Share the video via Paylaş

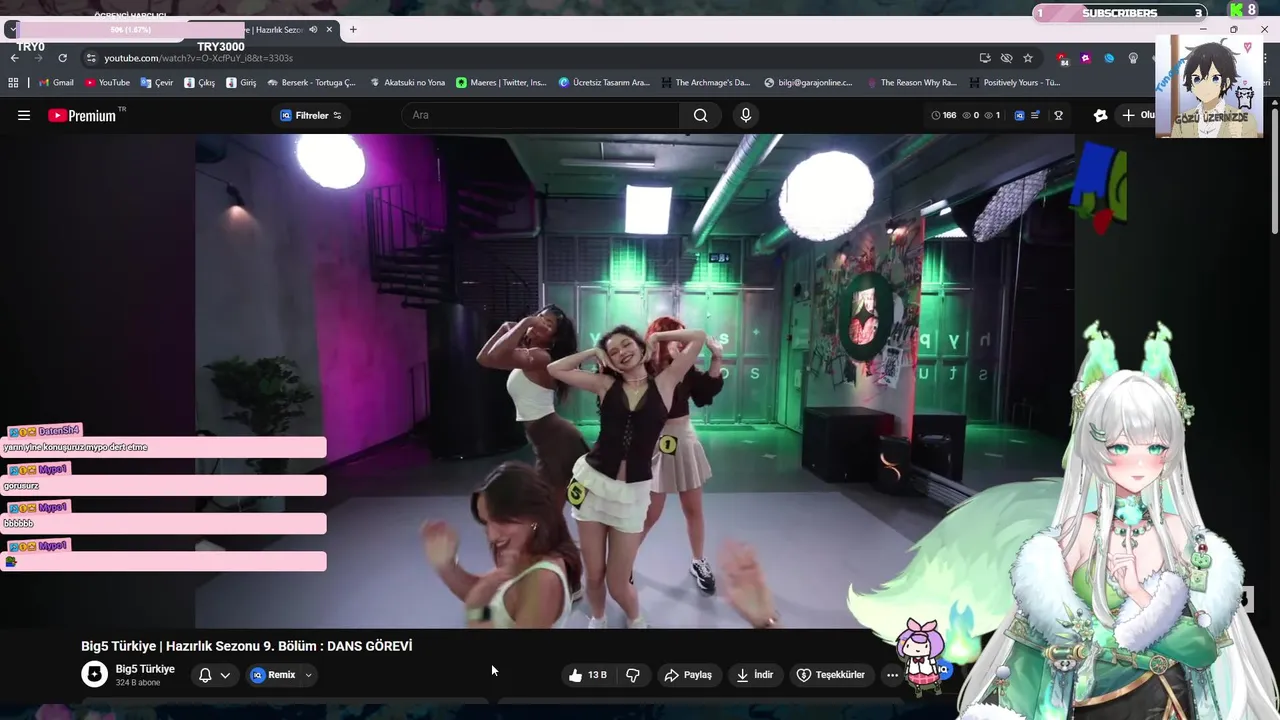coord(688,675)
